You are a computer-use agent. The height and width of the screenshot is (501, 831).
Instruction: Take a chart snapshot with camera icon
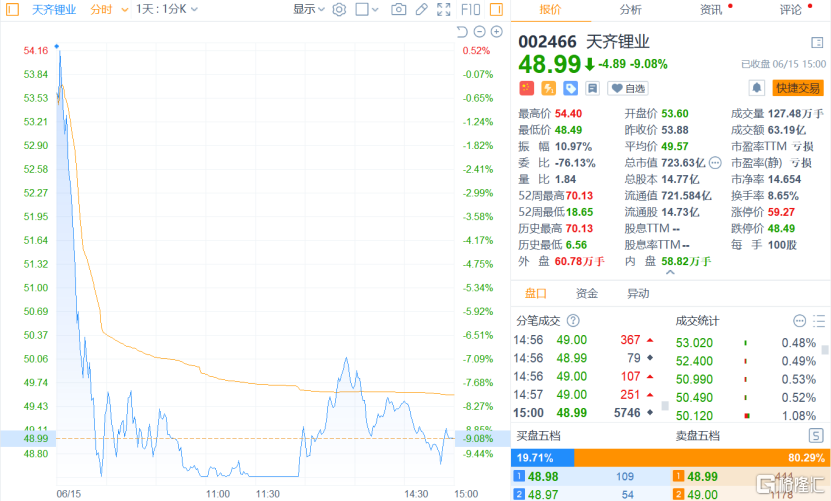399,9
